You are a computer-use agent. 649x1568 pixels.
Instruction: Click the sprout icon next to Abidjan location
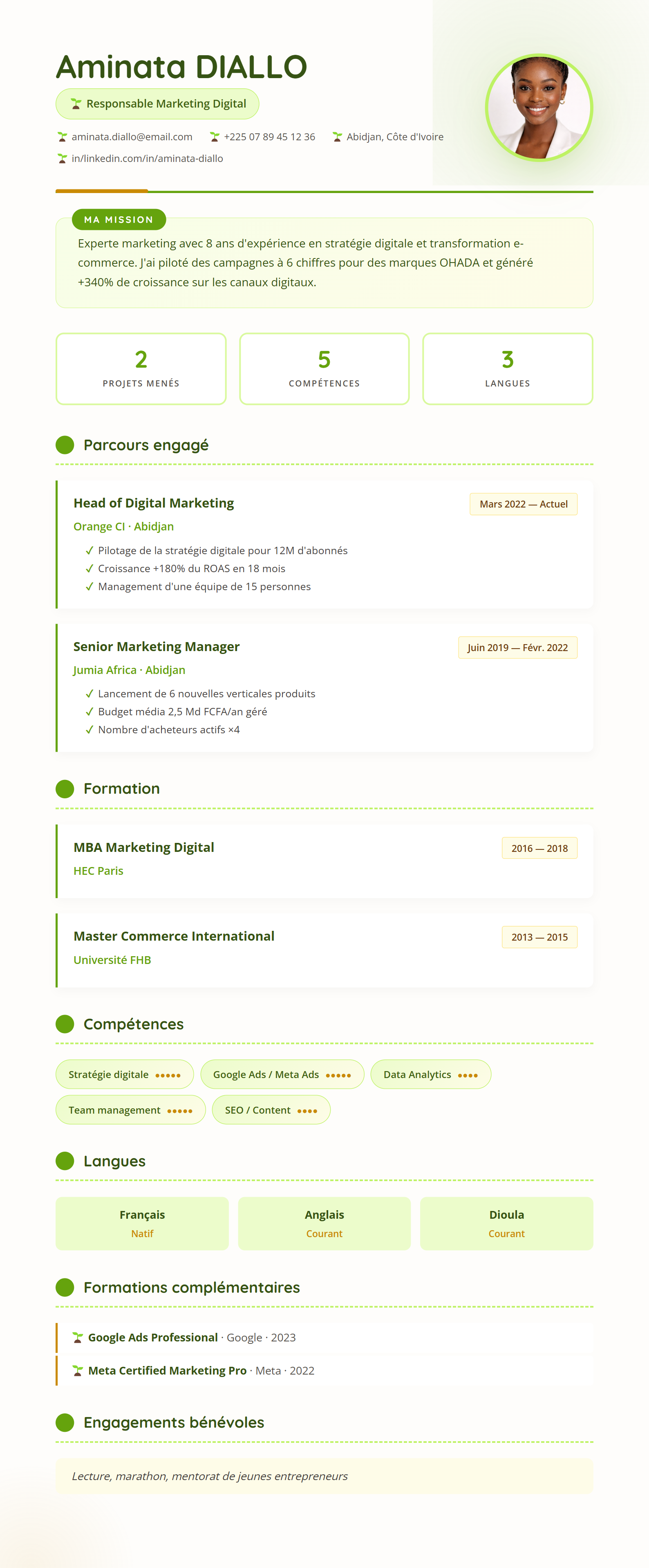pyautogui.click(x=337, y=137)
